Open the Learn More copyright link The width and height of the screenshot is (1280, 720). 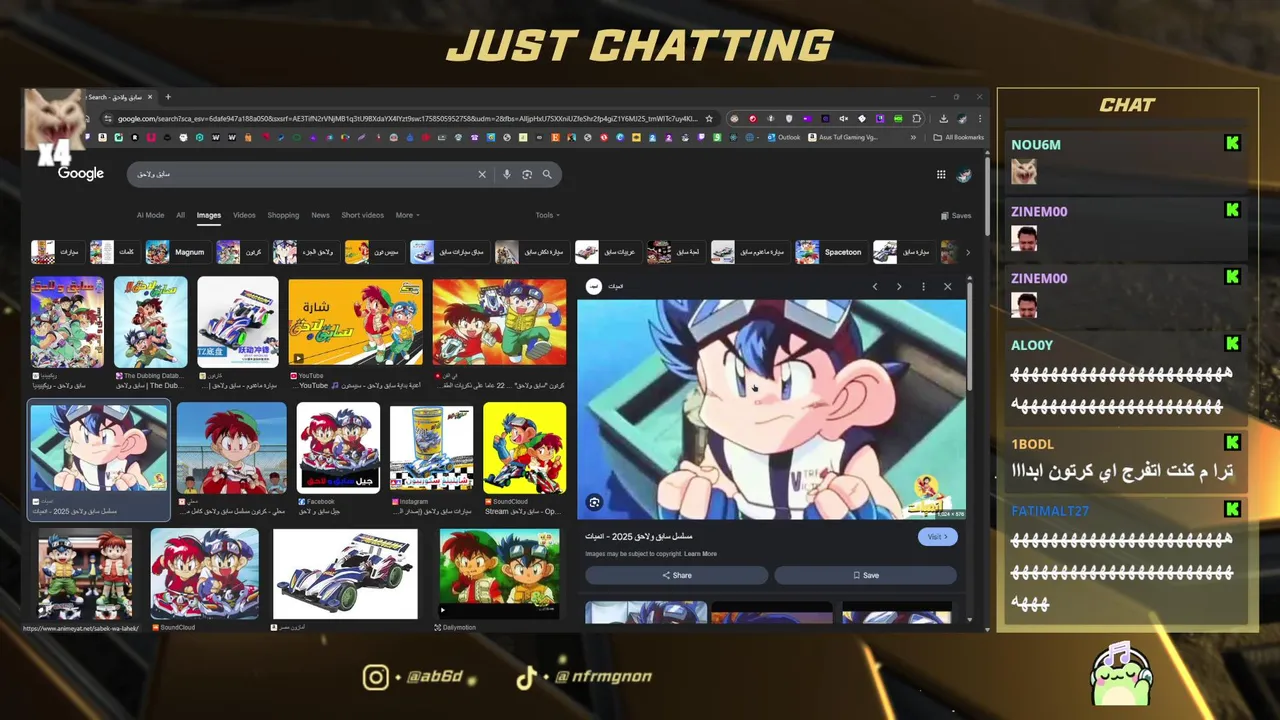point(700,553)
